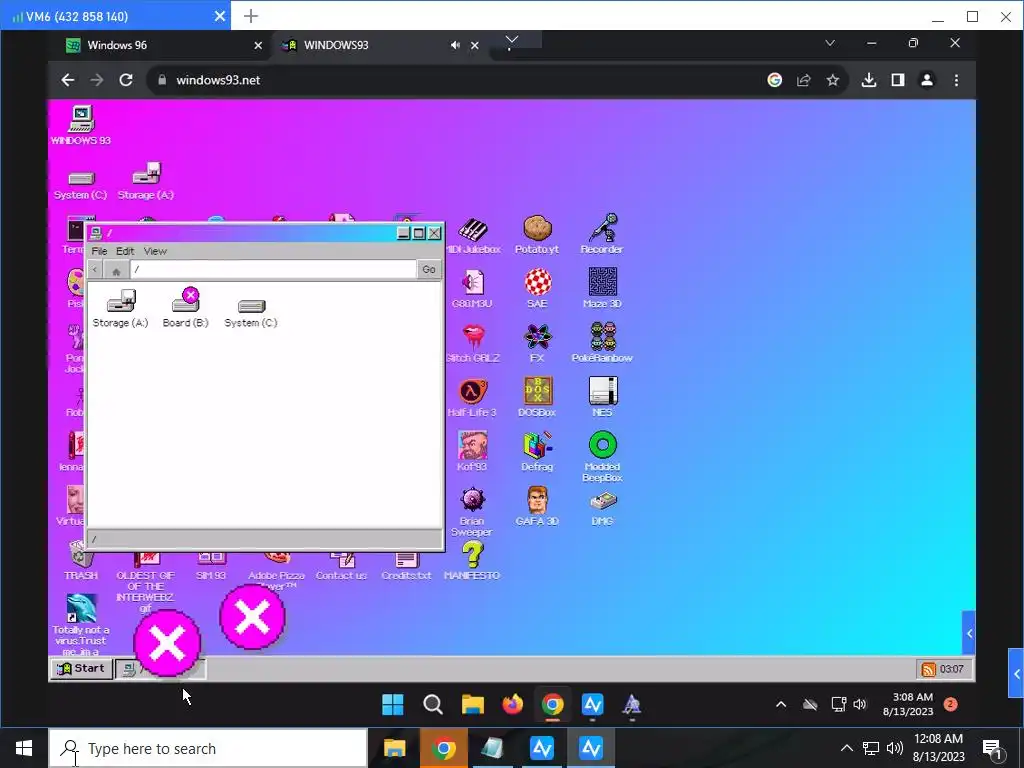Launch the PokéRainbow icon

(x=602, y=343)
